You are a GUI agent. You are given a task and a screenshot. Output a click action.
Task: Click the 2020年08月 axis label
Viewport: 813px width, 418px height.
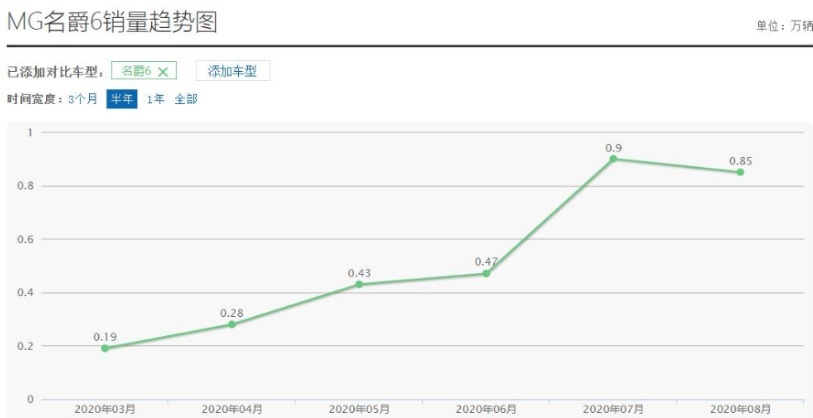tap(740, 409)
